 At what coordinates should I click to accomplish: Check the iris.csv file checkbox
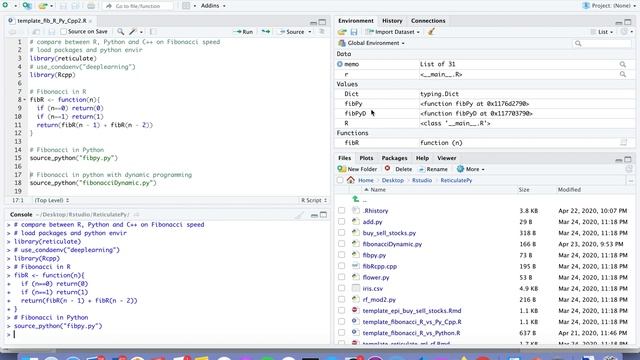[341, 288]
